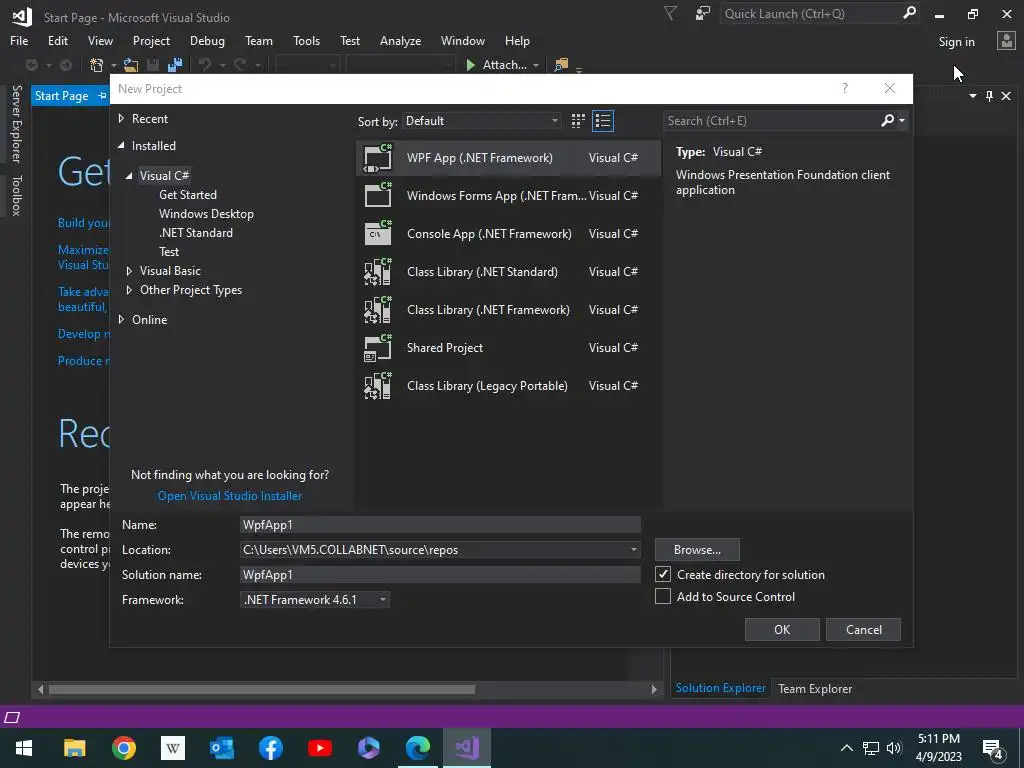
Task: Expand the Visual Basic tree node
Action: [x=129, y=270]
